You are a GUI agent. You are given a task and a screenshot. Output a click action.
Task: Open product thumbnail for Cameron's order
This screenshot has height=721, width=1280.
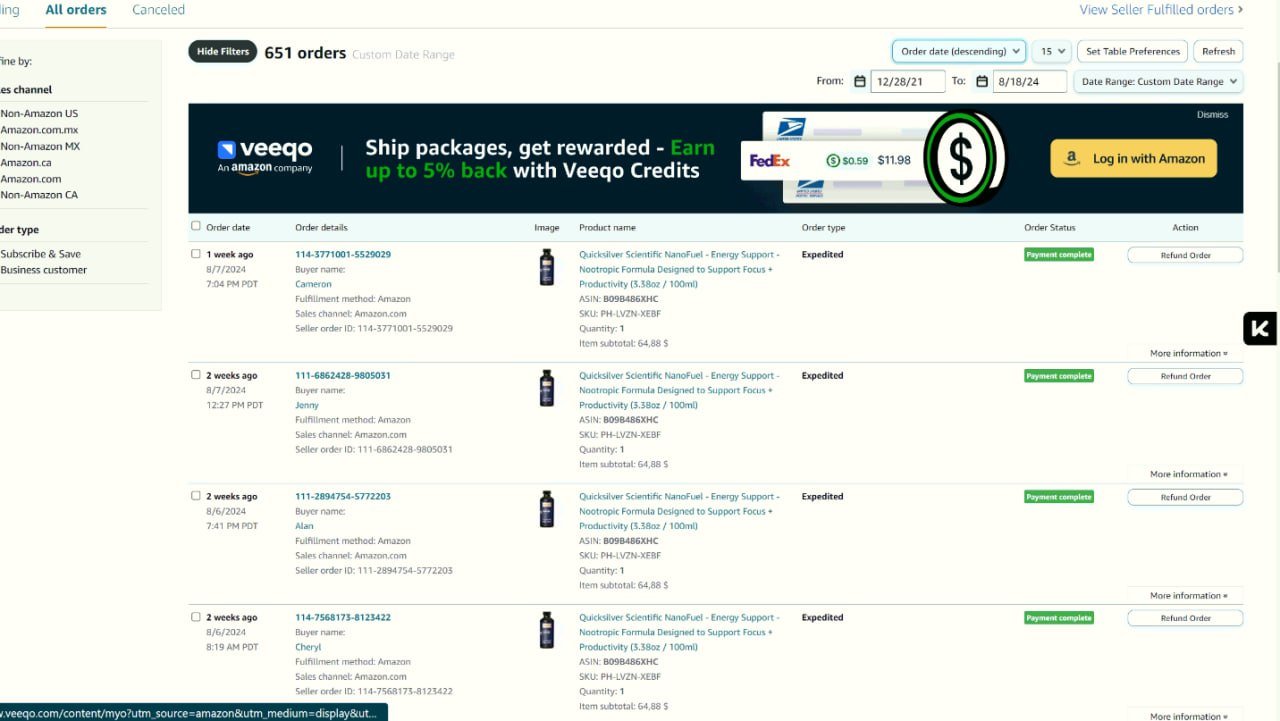click(x=547, y=268)
